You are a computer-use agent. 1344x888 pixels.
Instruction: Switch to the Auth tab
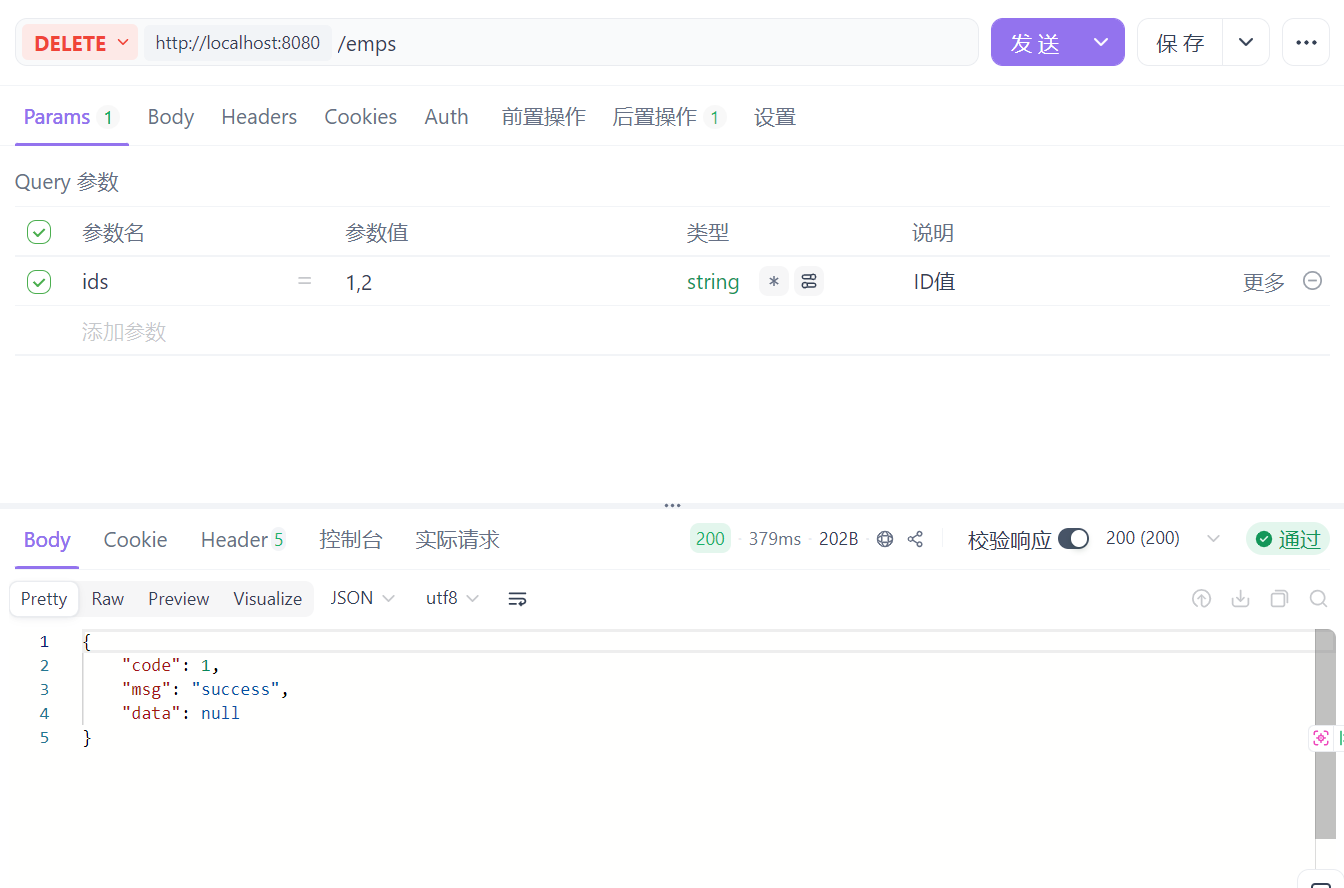coord(446,117)
